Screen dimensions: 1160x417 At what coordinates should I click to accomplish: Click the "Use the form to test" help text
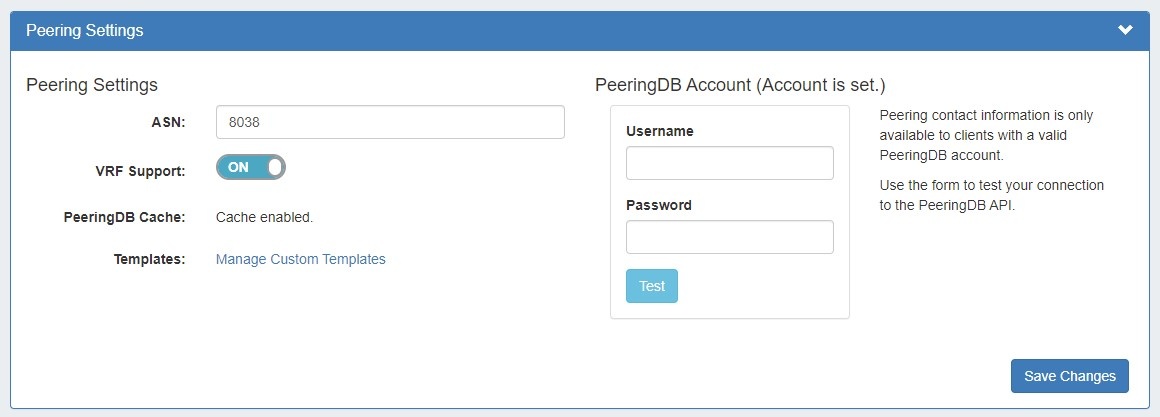tap(991, 195)
